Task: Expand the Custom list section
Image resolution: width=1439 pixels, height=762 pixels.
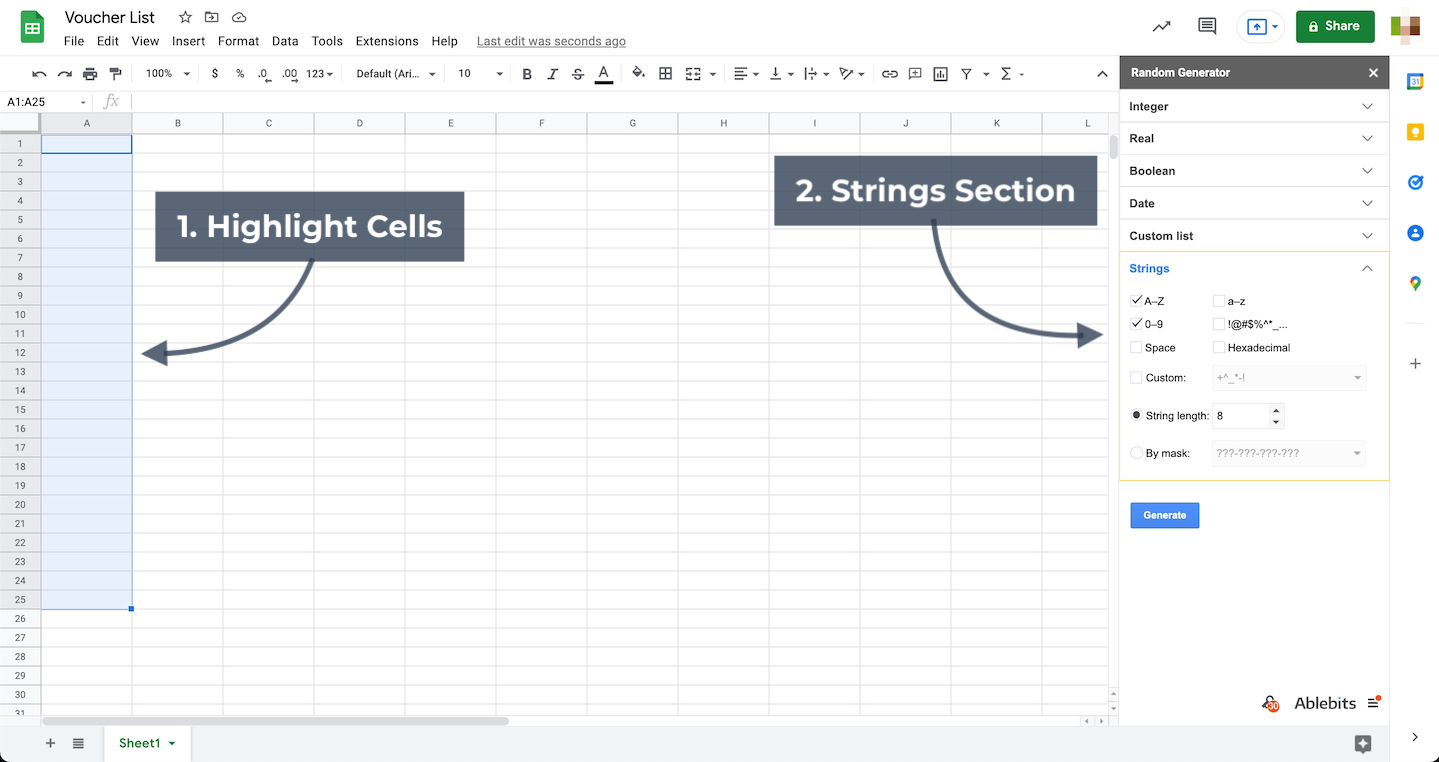Action: (x=1254, y=236)
